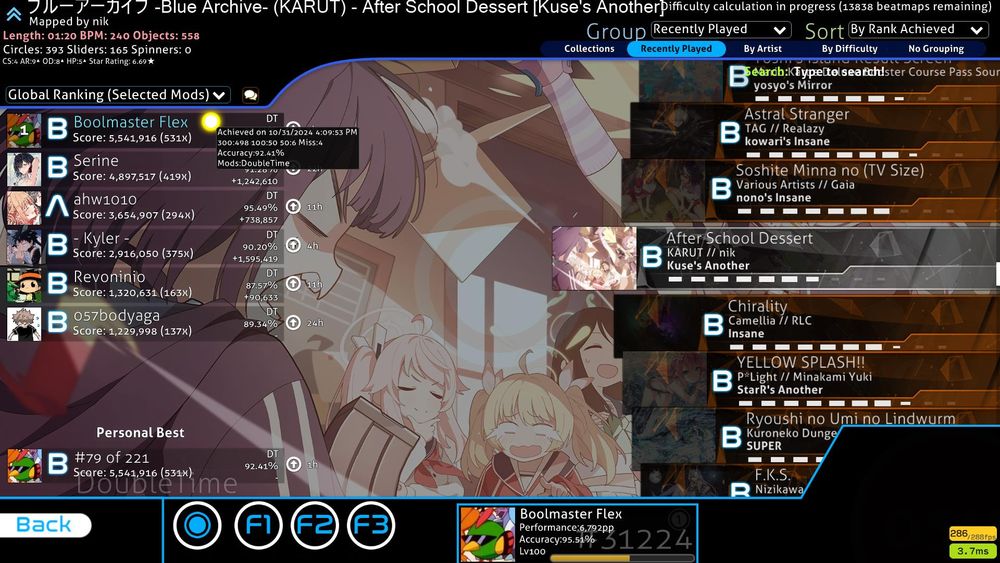Viewport: 1000px width, 563px height.
Task: Click the Back button
Action: tap(45, 525)
